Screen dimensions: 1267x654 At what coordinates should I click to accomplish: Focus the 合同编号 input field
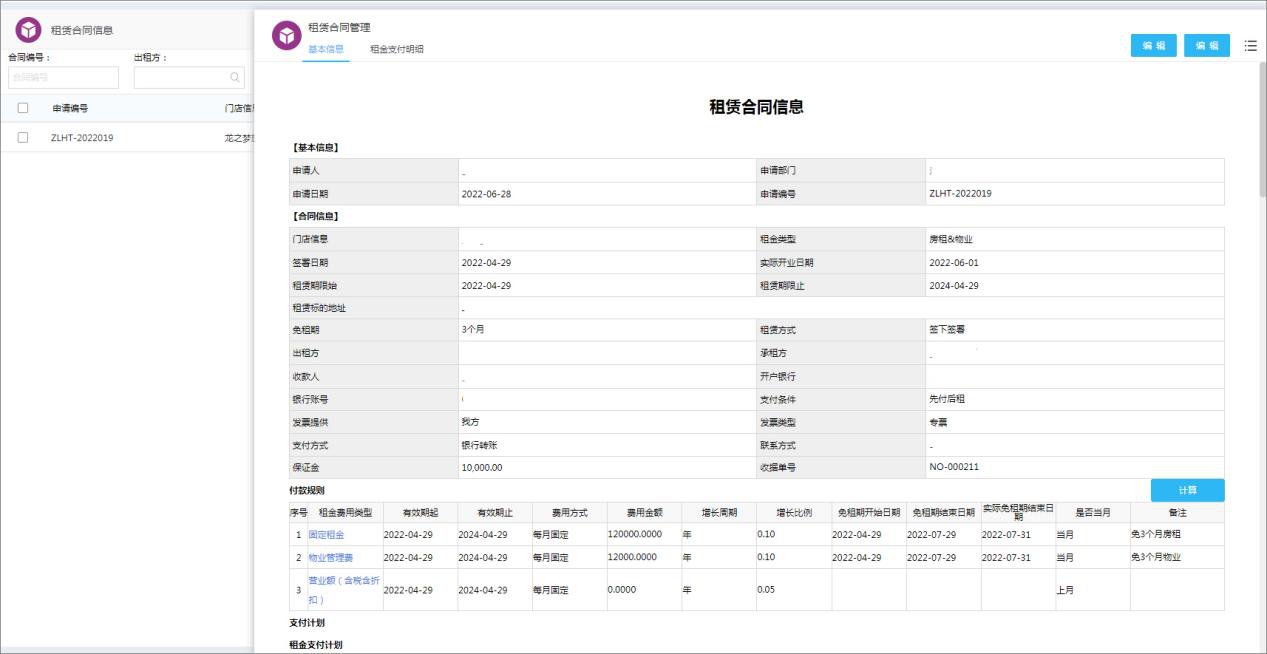coord(63,77)
